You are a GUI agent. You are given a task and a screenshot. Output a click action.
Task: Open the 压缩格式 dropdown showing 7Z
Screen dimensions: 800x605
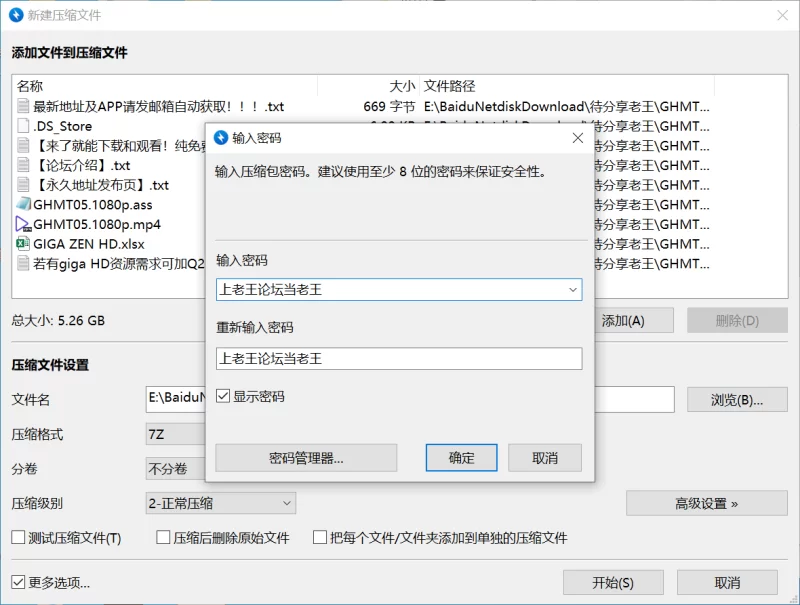click(176, 435)
